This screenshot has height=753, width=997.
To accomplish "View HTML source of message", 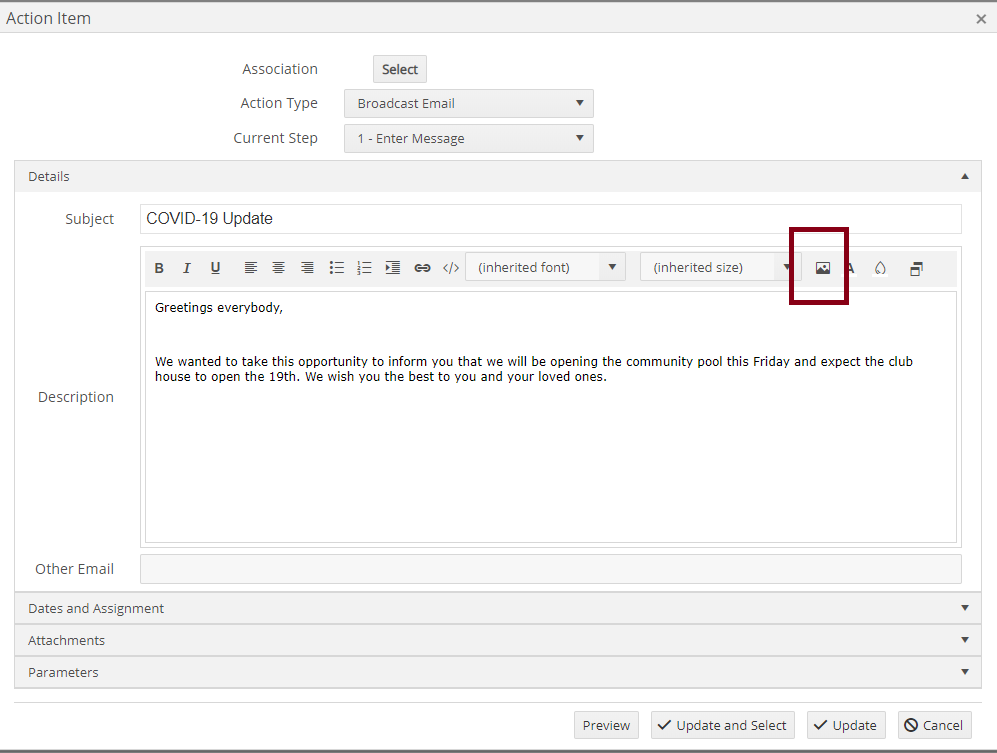I will click(x=451, y=268).
